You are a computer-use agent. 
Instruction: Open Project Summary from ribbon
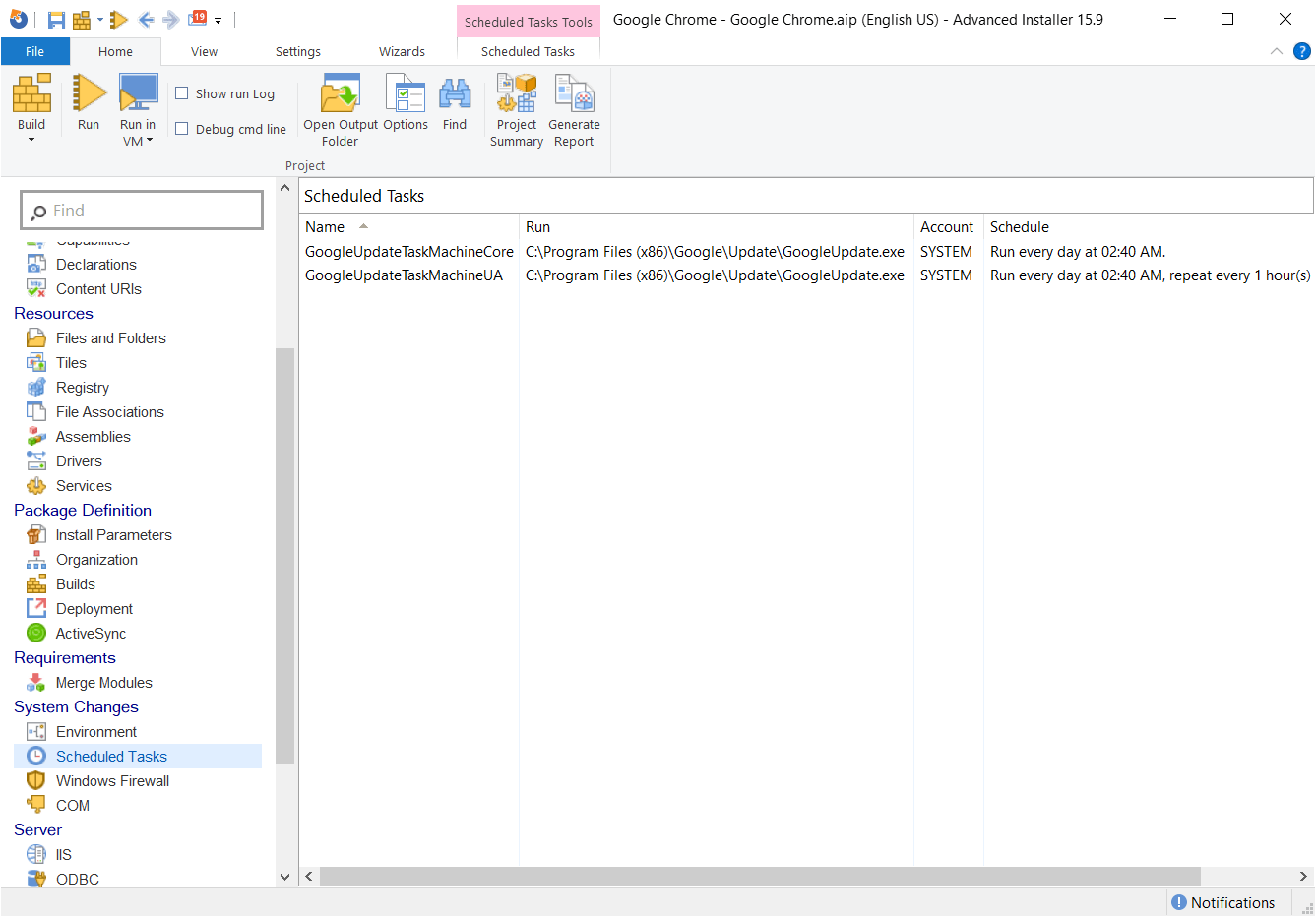click(517, 110)
